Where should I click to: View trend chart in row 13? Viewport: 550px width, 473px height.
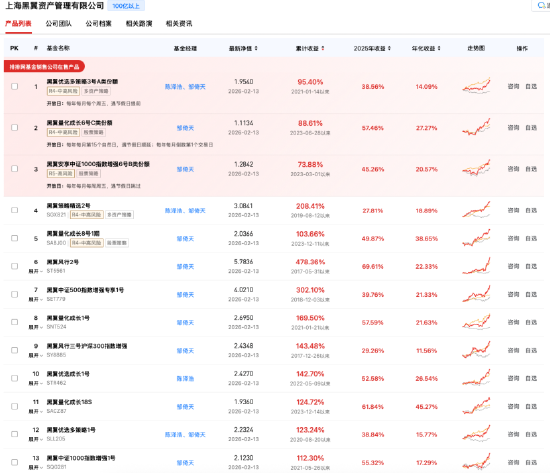click(476, 462)
